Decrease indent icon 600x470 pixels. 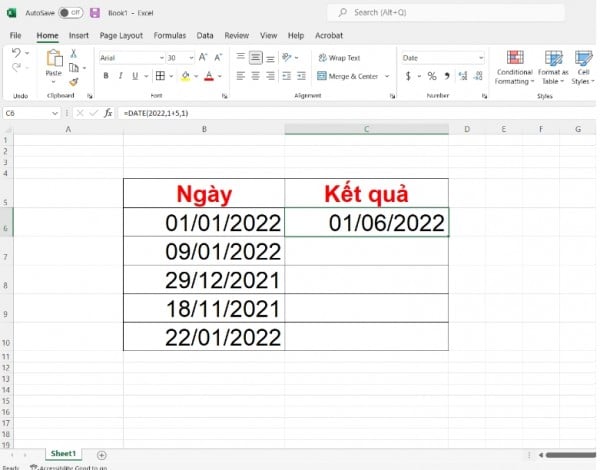[x=287, y=76]
